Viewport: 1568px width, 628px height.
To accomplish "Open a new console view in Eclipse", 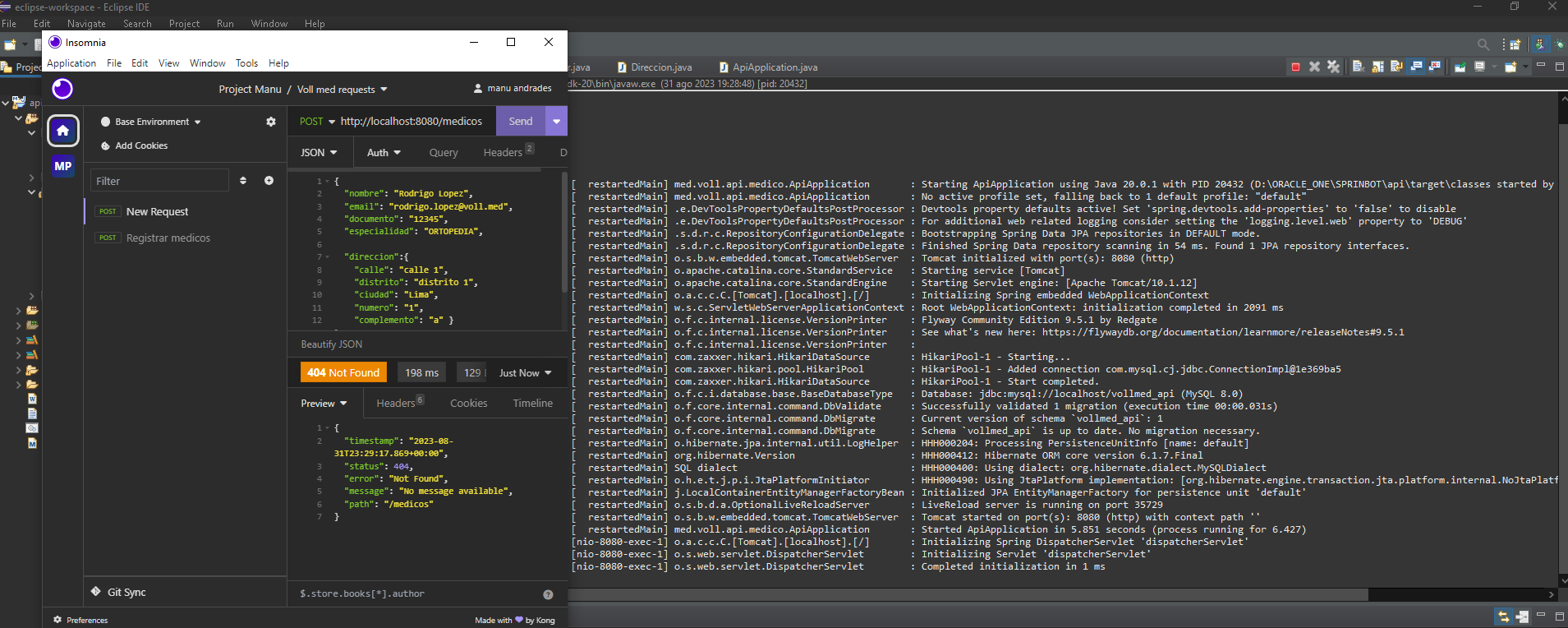I will click(x=1511, y=67).
